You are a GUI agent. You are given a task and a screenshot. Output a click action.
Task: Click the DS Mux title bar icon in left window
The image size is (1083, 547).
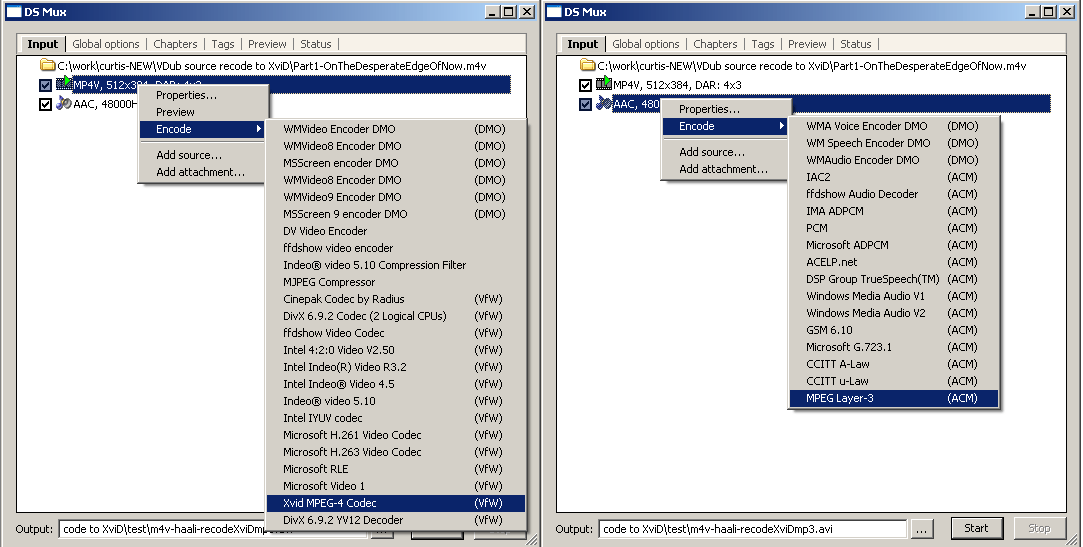[14, 12]
